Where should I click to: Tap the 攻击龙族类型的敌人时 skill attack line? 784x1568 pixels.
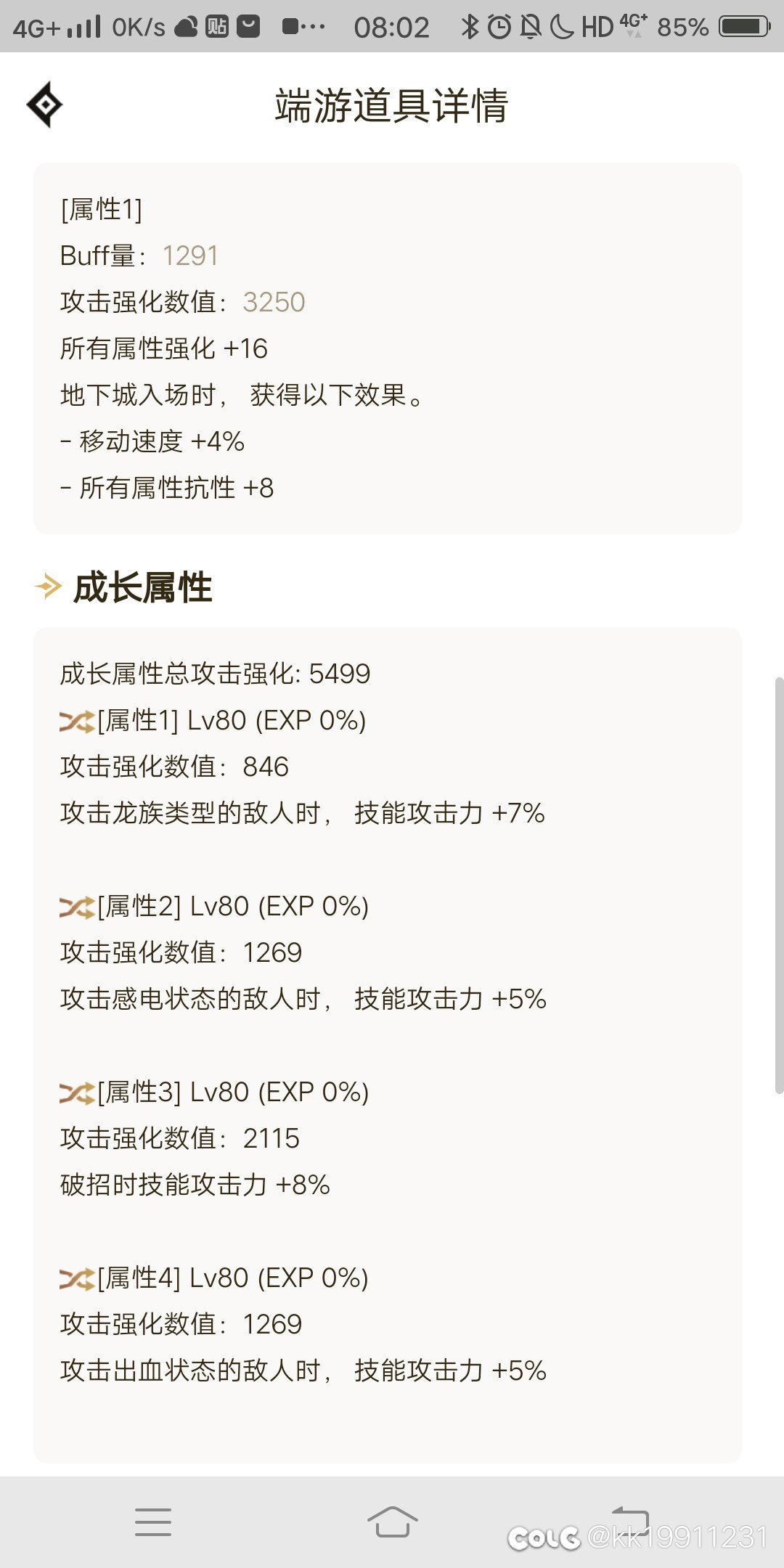302,813
